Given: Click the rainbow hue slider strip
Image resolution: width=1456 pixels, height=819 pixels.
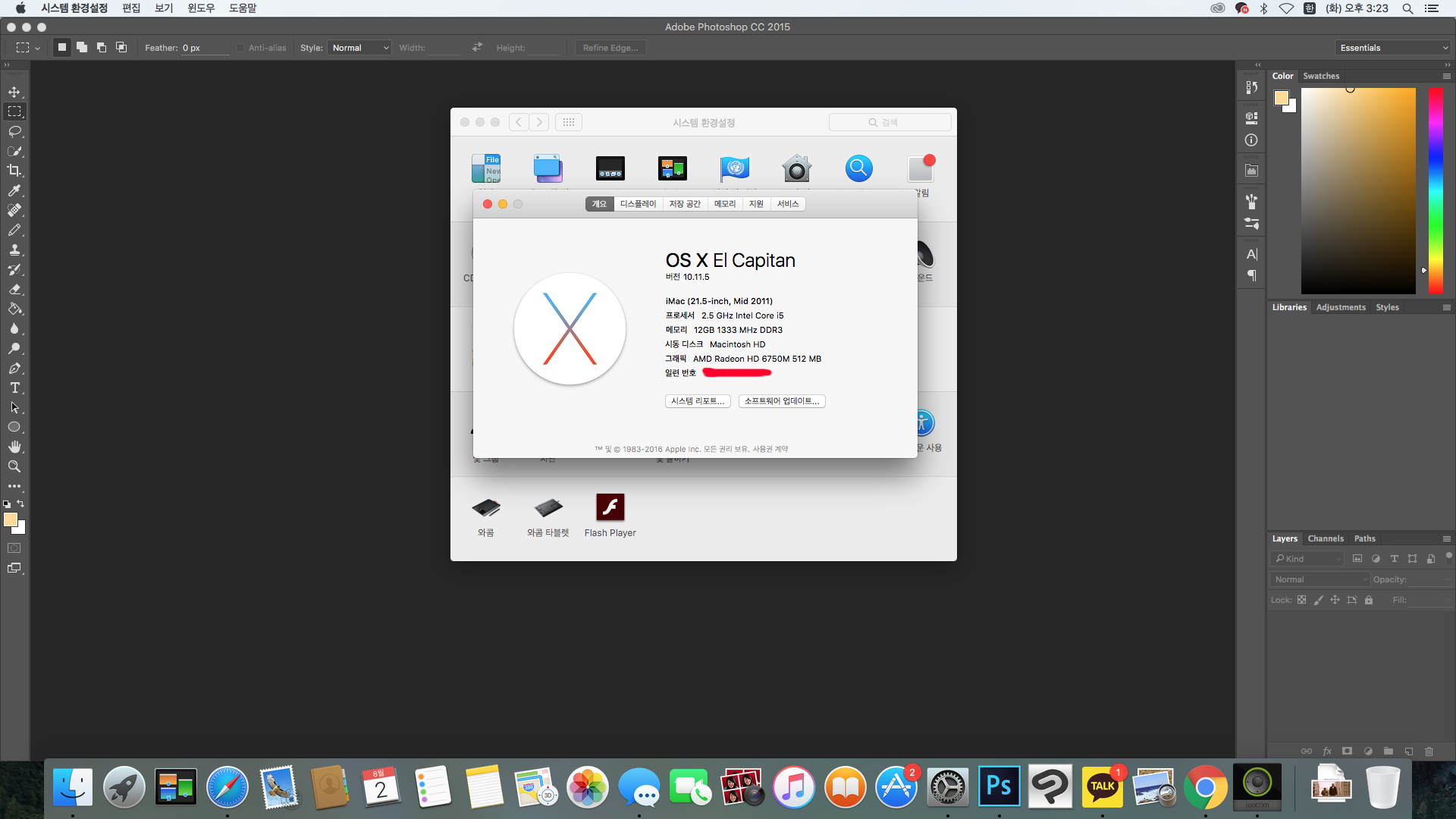Looking at the screenshot, I should click(x=1436, y=190).
